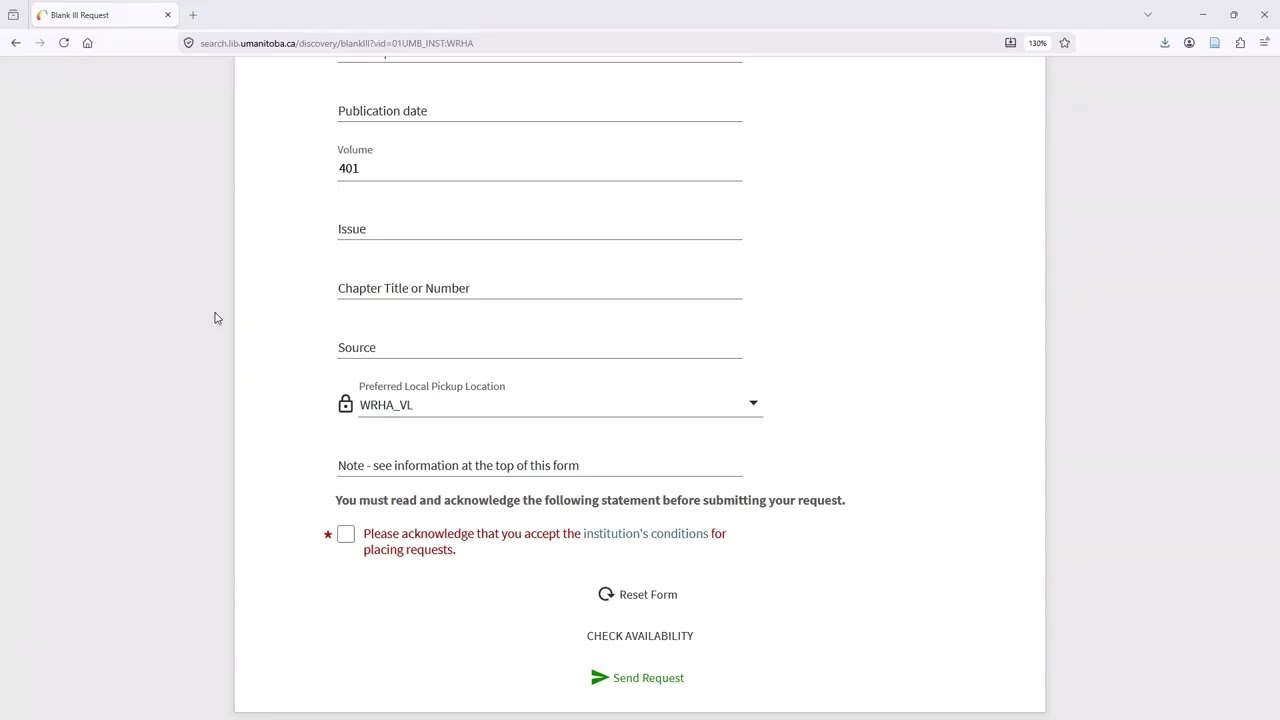Open the browser home page
Image resolution: width=1280 pixels, height=720 pixels.
[x=88, y=43]
